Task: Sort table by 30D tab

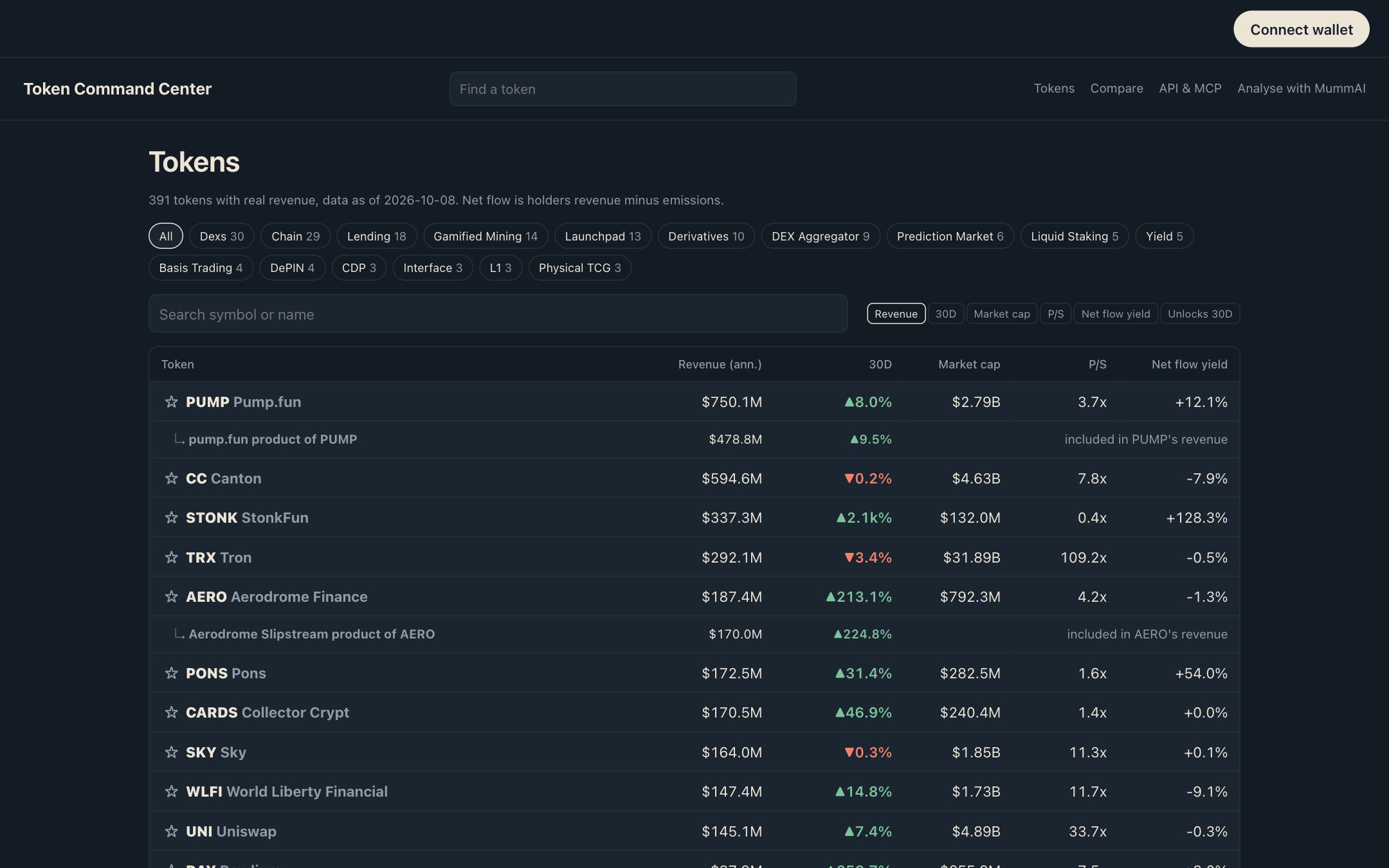Action: (945, 314)
